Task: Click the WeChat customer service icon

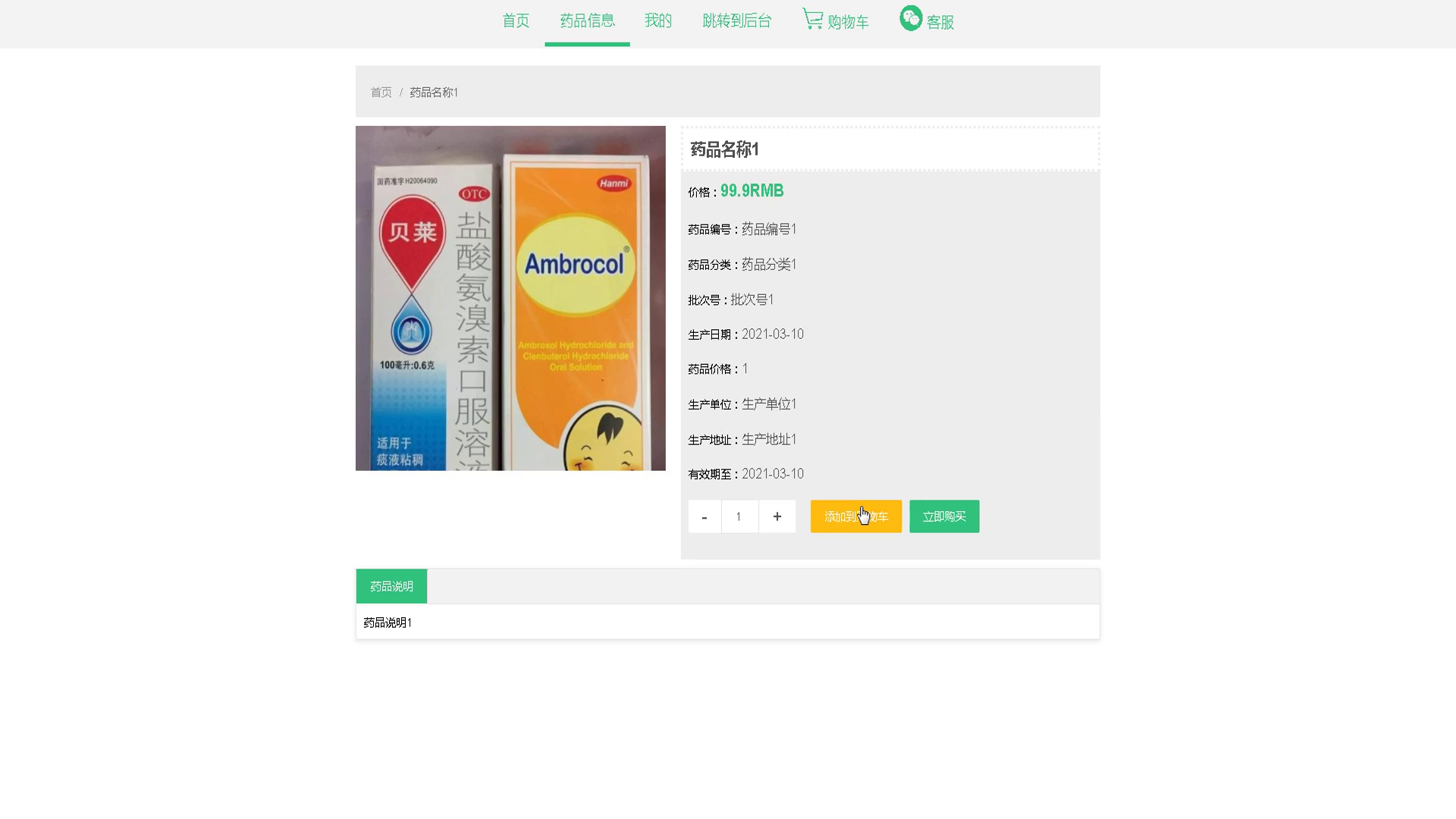Action: coord(911,18)
